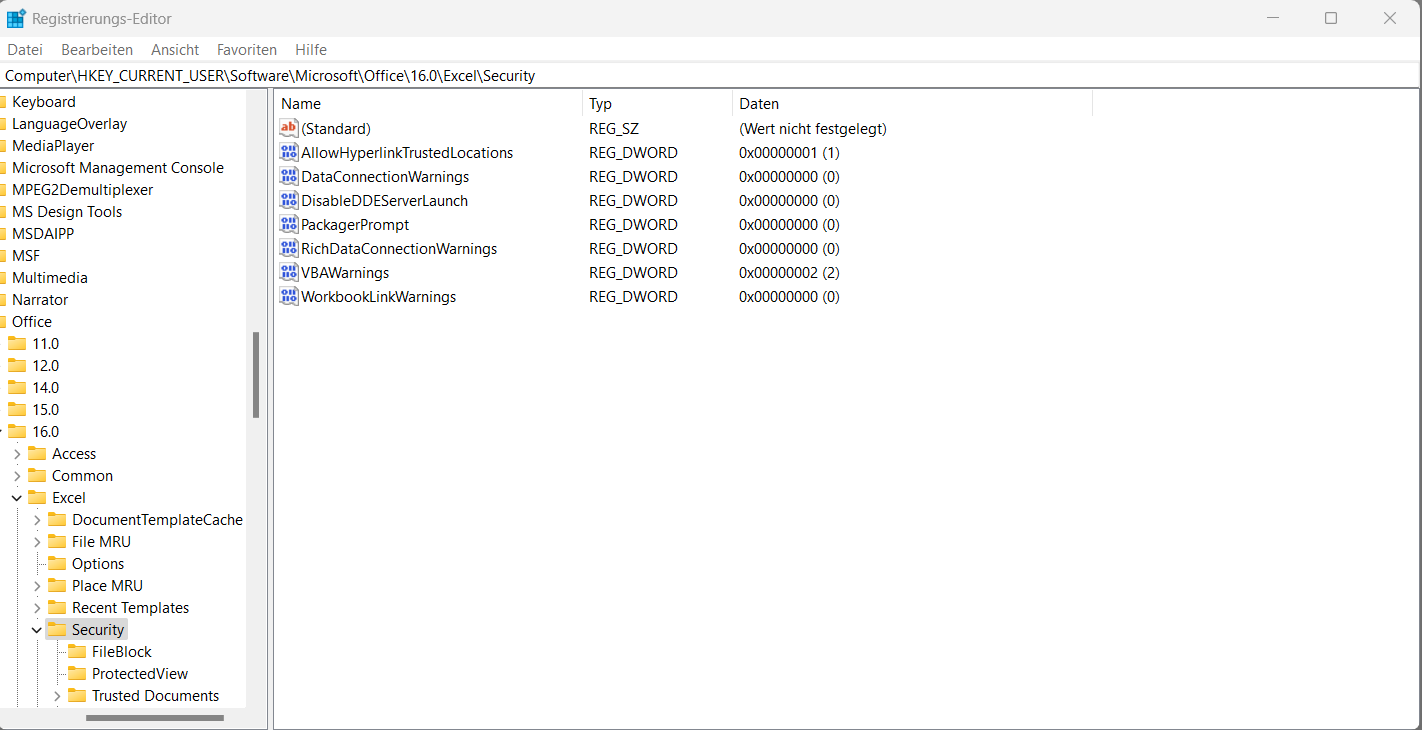The height and width of the screenshot is (730, 1422).
Task: Collapse the Excel key
Action: click(x=17, y=497)
